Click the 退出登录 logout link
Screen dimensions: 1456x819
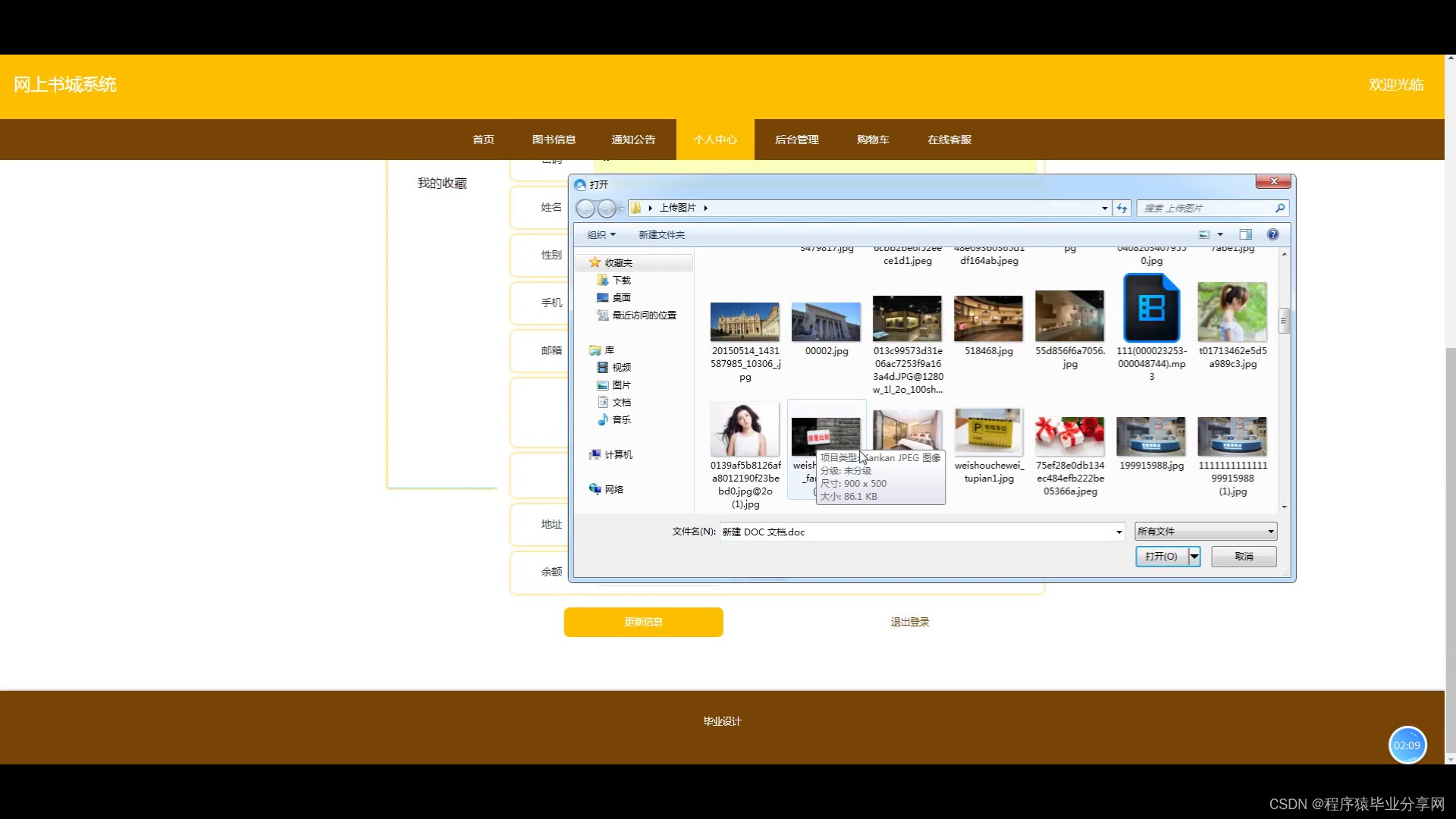[x=909, y=622]
